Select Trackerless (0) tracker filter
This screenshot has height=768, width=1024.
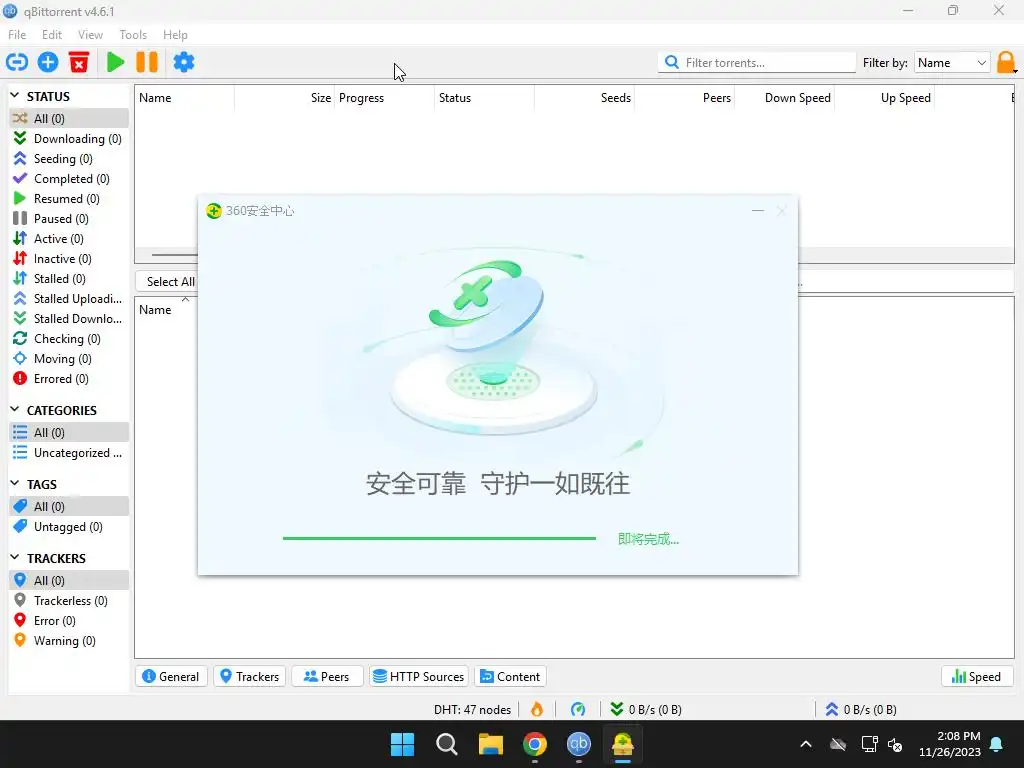tap(69, 601)
